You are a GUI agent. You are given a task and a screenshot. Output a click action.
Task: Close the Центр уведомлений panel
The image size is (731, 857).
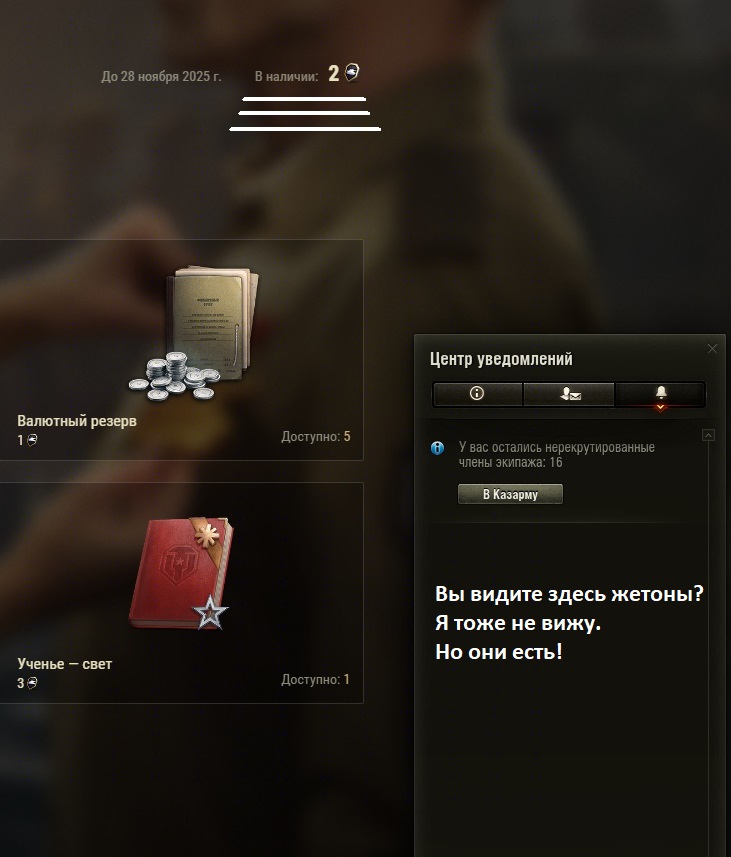712,349
